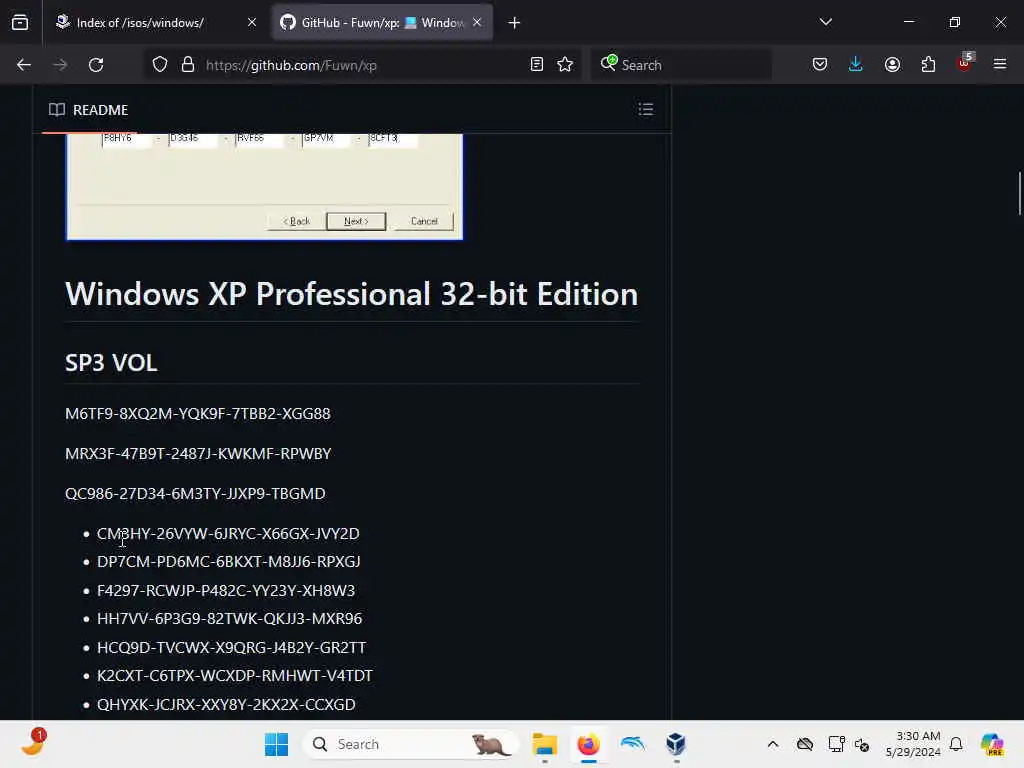1024x768 pixels.
Task: Click the SP3 VOL heading
Action: coord(111,362)
